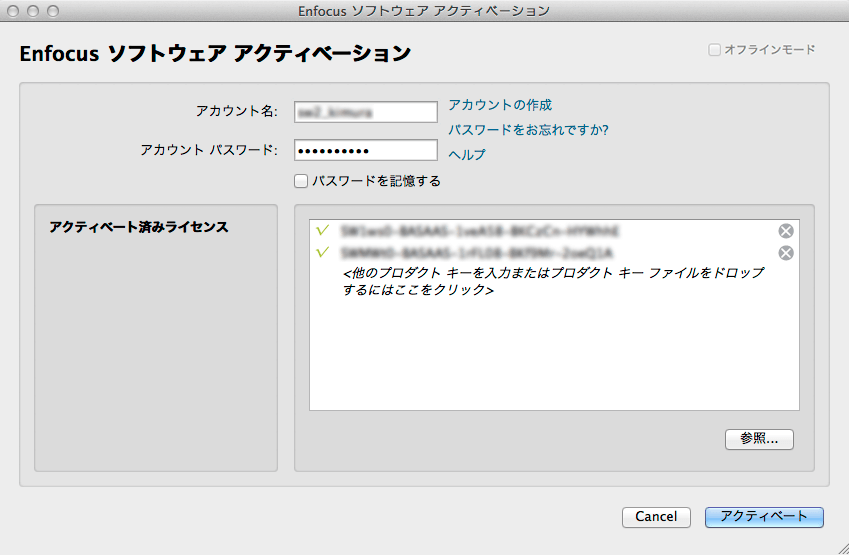Click the アクティベート済みライセンス heading
Viewport: 849px width, 555px height.
coord(139,227)
